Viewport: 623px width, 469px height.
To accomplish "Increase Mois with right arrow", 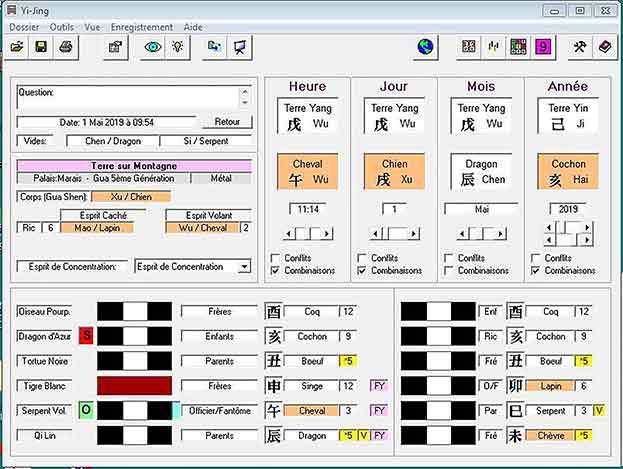I will pyautogui.click(x=500, y=234).
